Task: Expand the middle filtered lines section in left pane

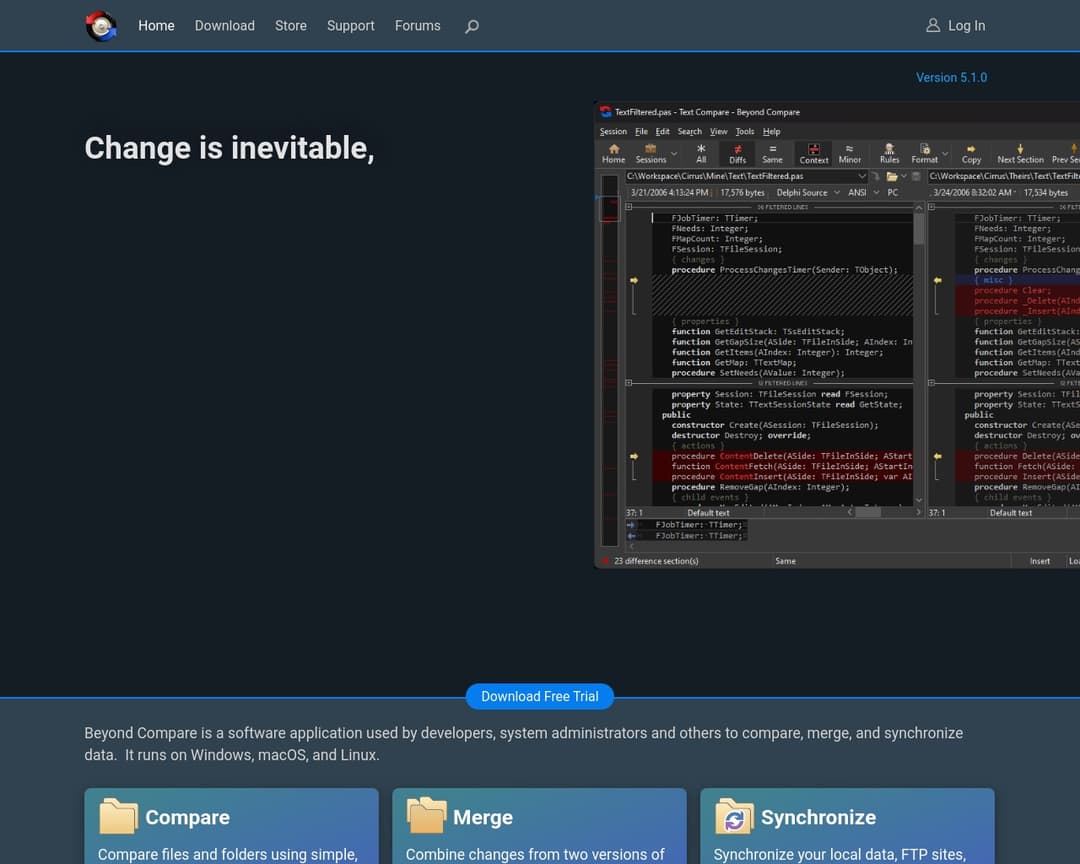Action: 628,383
